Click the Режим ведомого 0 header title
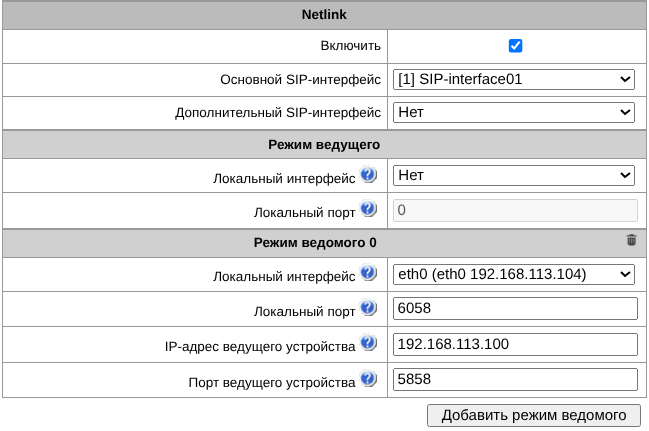649x431 pixels. pyautogui.click(x=324, y=242)
